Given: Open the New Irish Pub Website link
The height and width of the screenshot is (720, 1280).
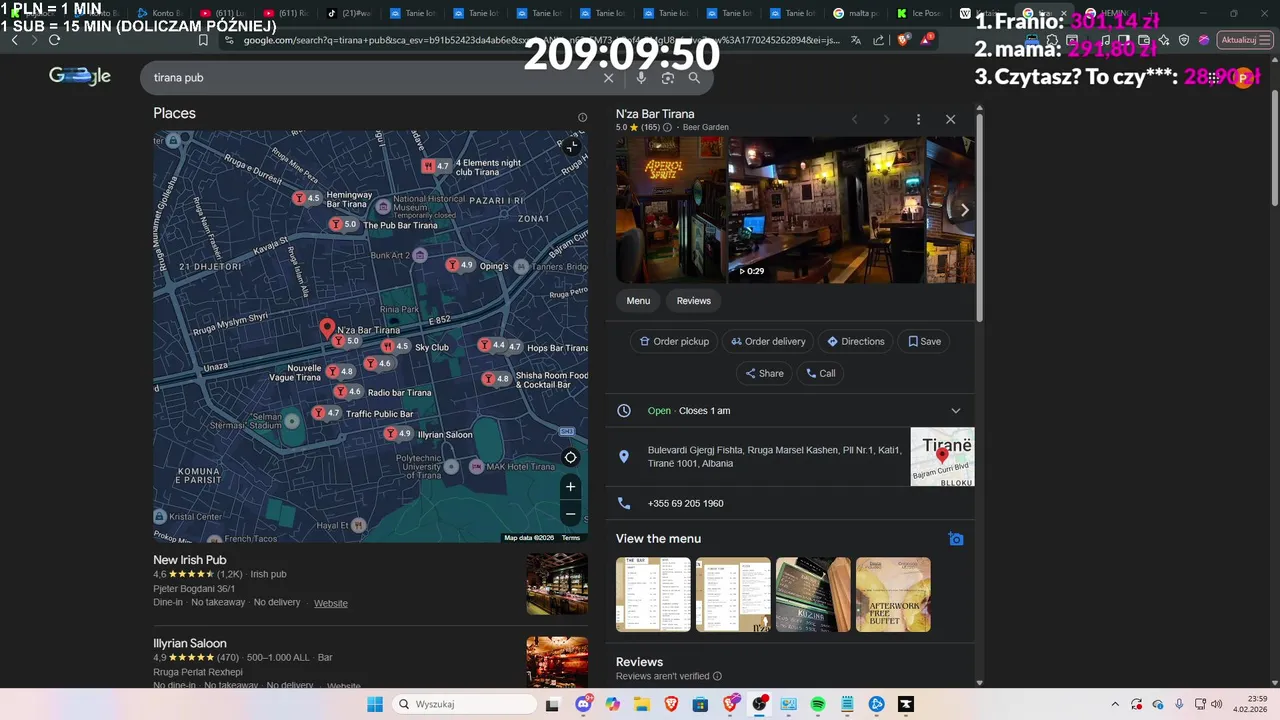Looking at the screenshot, I should (x=330, y=604).
